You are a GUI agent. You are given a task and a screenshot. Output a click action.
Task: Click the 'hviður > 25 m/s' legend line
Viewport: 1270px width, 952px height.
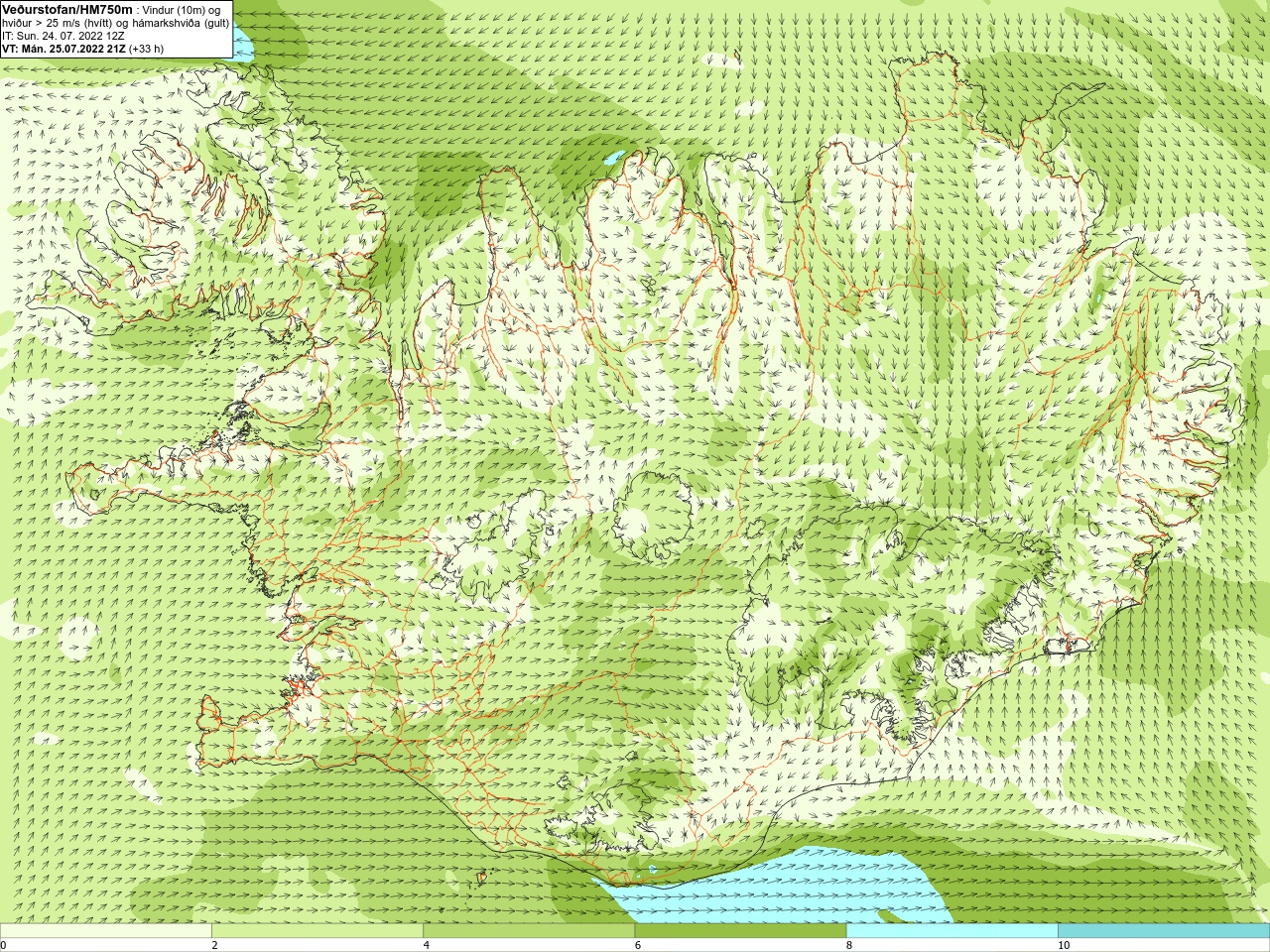(x=116, y=23)
